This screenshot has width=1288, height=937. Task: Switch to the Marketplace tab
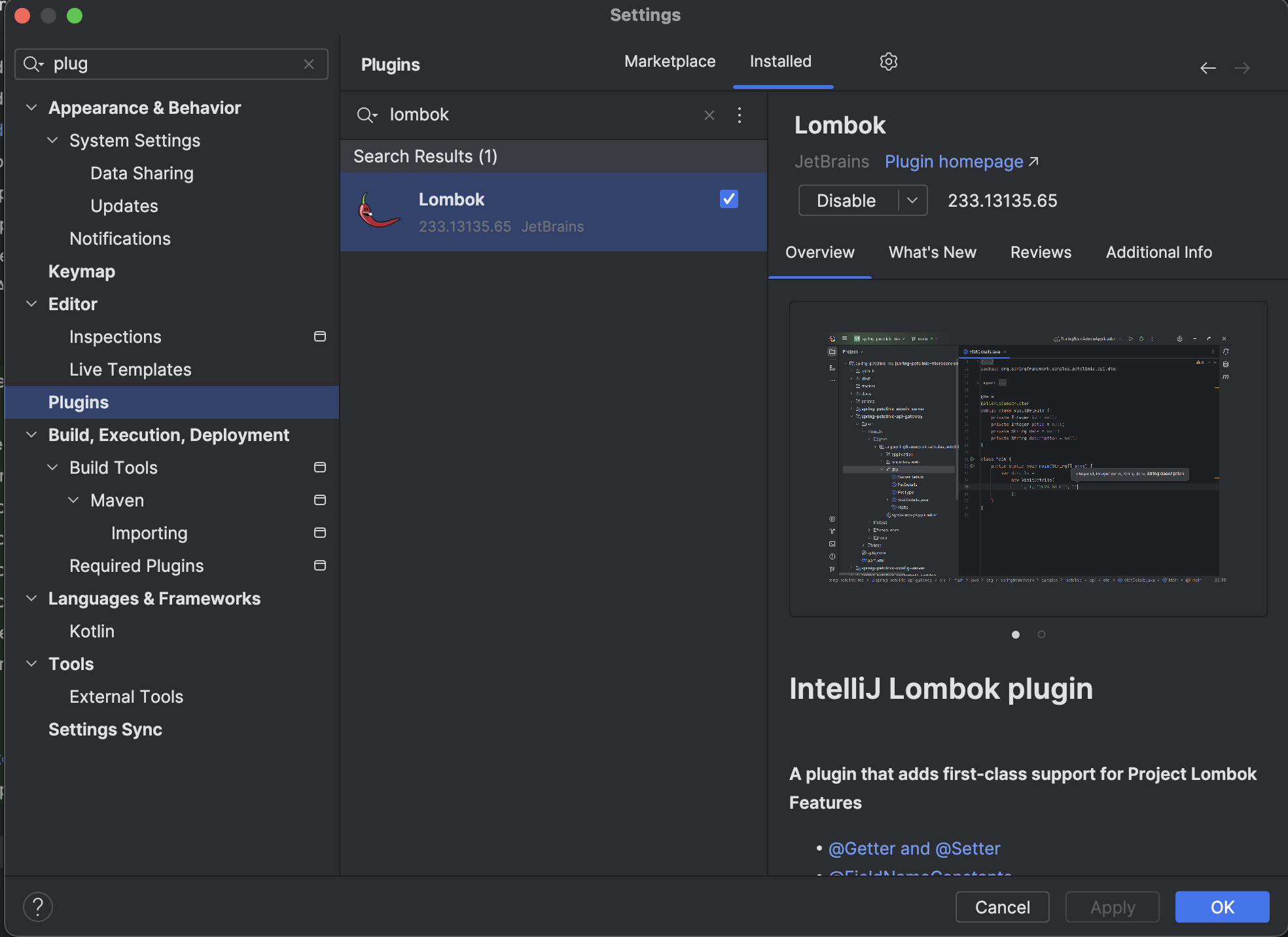pos(670,62)
